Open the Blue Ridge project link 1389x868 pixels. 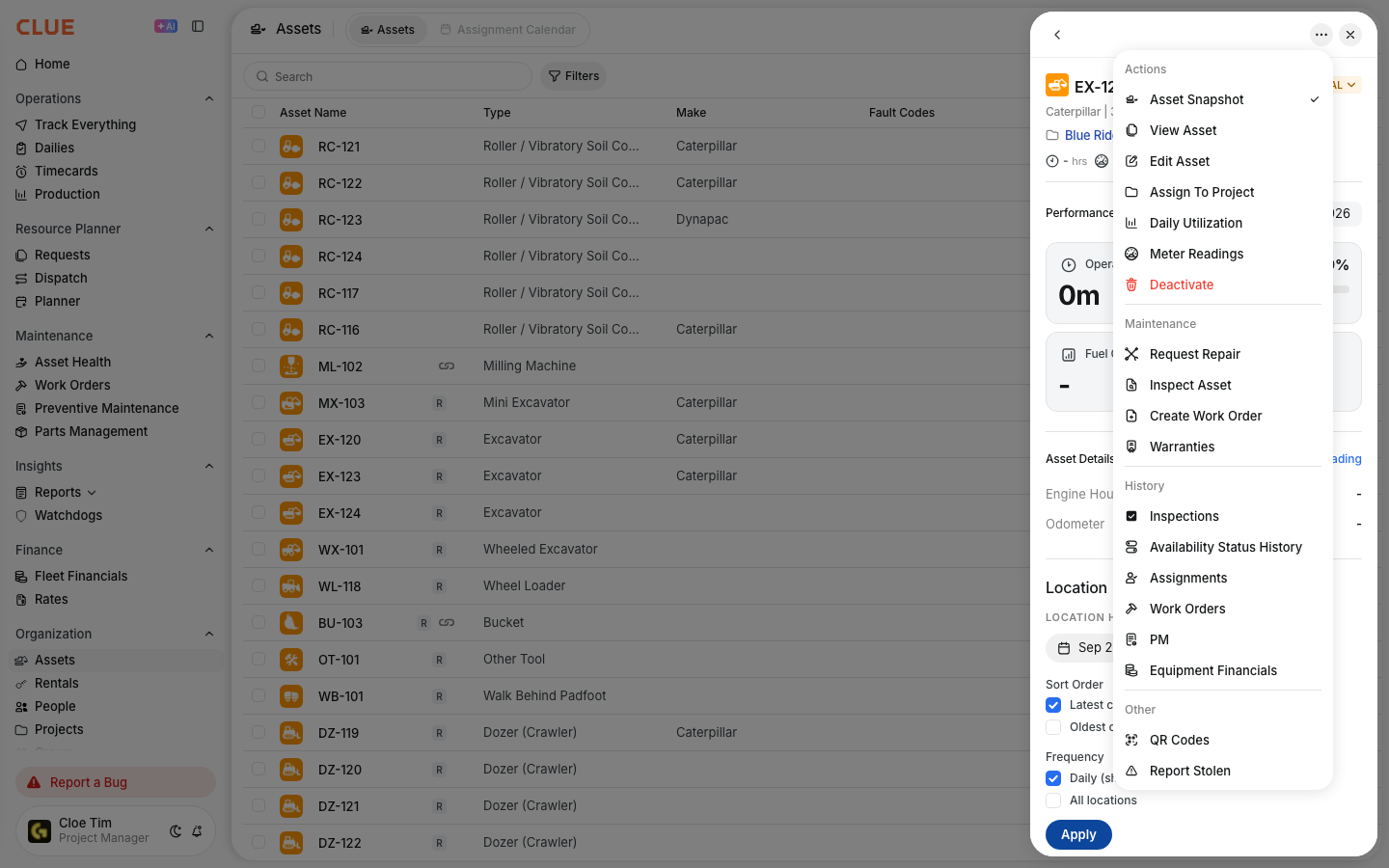[1089, 135]
